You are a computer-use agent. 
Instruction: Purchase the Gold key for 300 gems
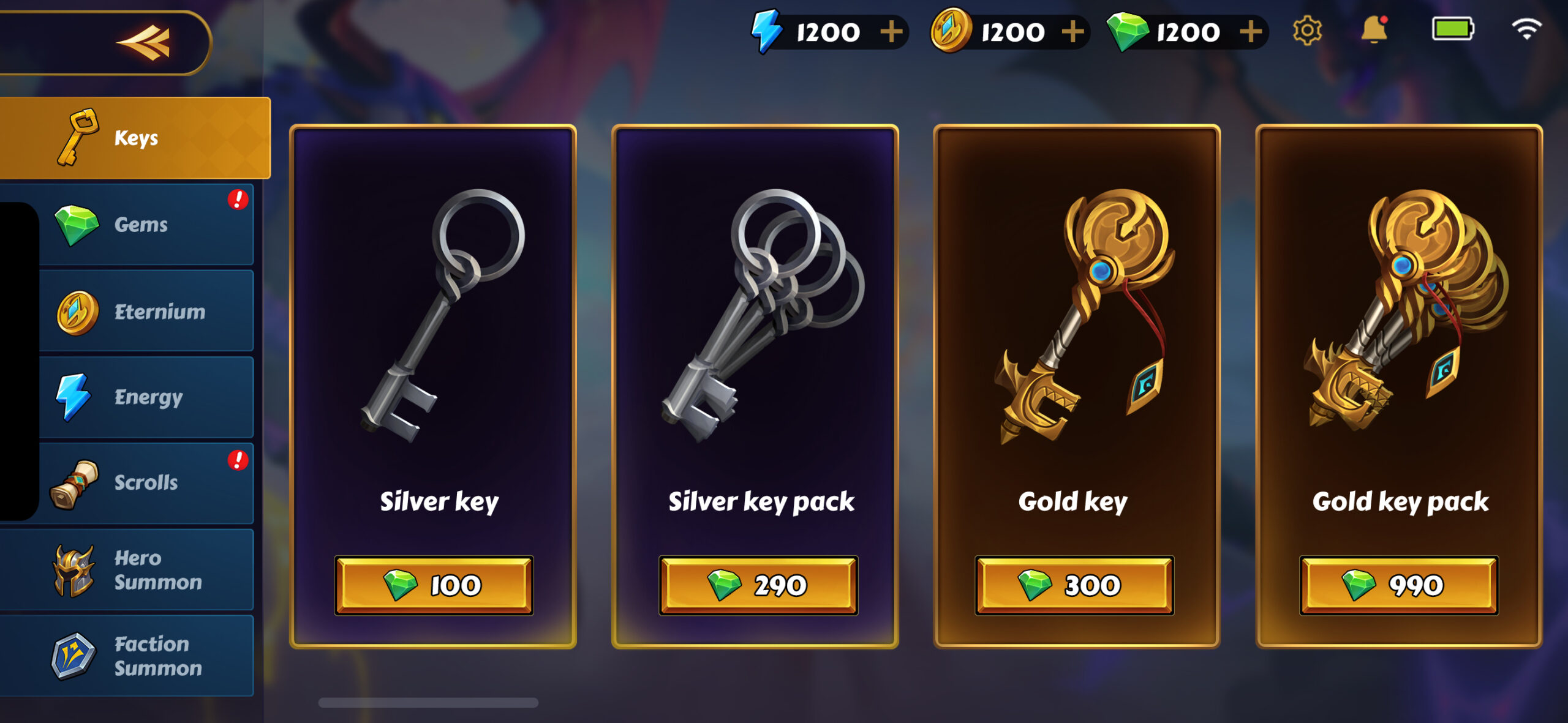coord(1074,585)
